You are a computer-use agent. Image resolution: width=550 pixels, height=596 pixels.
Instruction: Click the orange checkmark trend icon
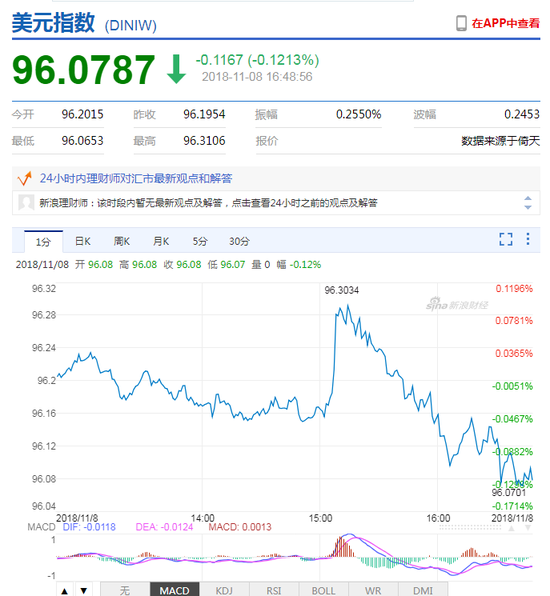(x=24, y=178)
